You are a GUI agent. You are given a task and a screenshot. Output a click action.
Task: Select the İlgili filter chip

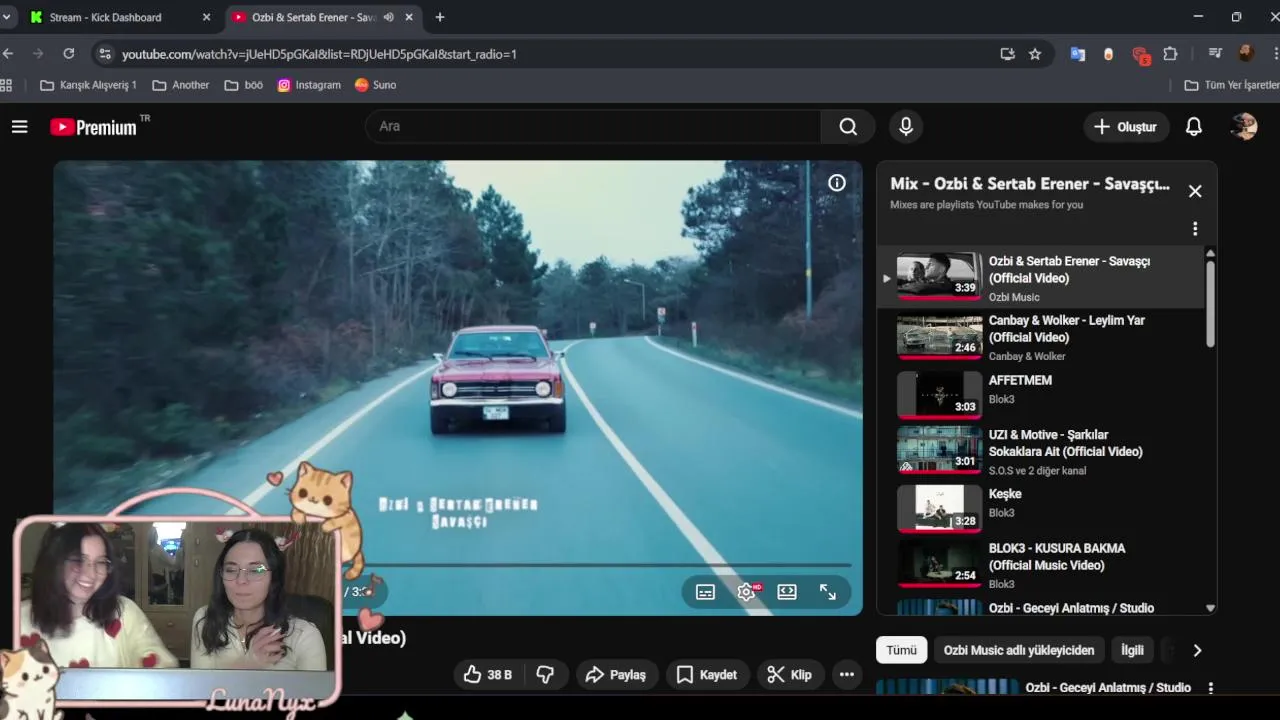(1132, 650)
